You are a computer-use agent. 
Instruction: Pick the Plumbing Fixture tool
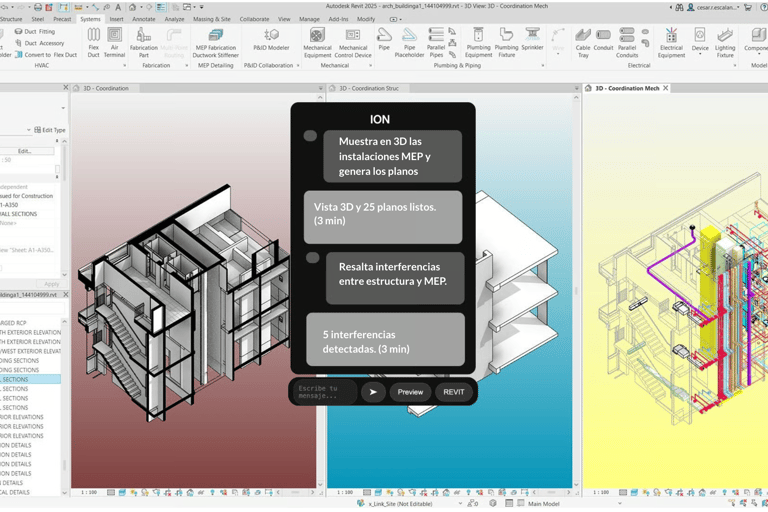[506, 43]
